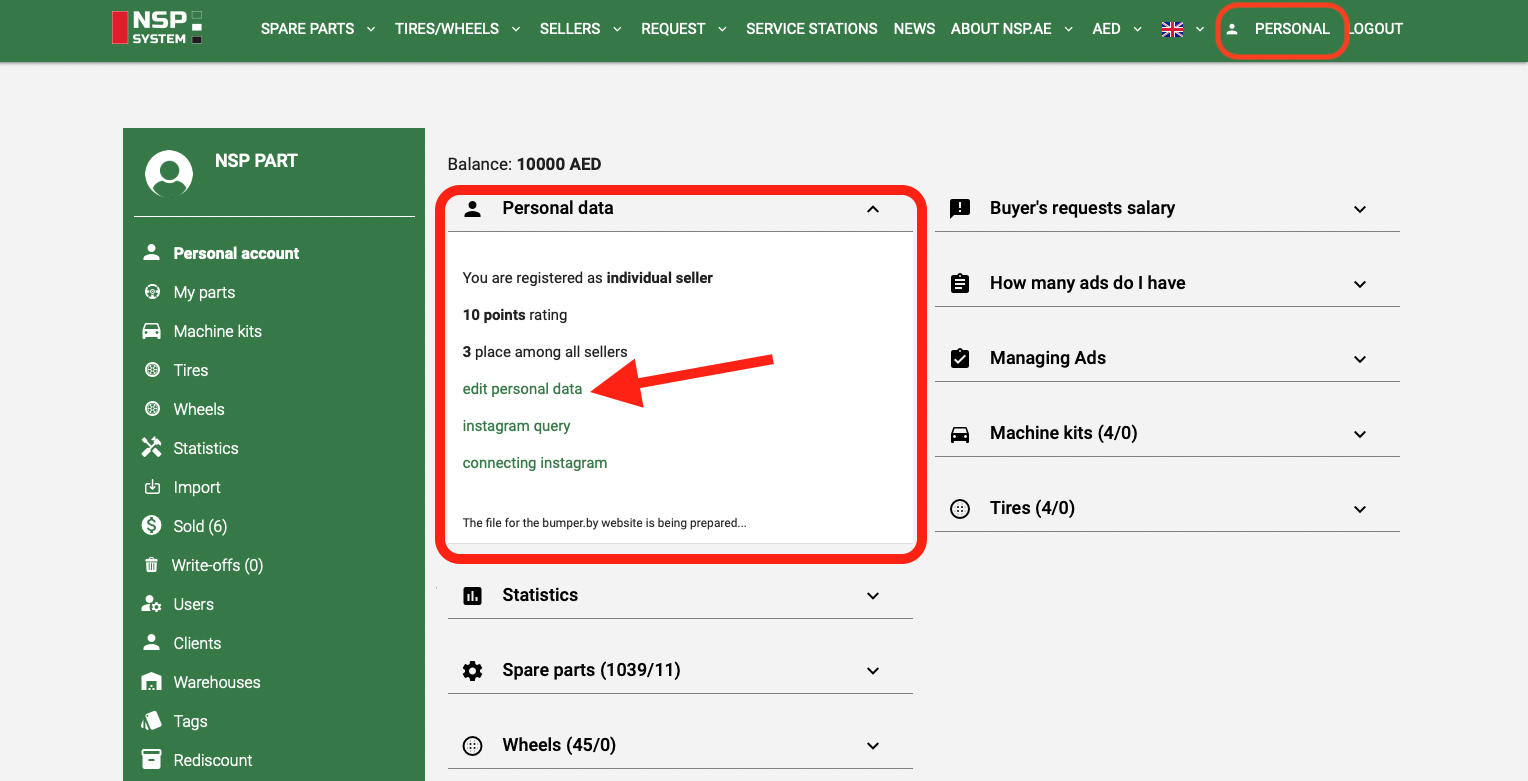Click the dollar icon next to Sold (6)
Screen dimensions: 1528x781
[152, 526]
